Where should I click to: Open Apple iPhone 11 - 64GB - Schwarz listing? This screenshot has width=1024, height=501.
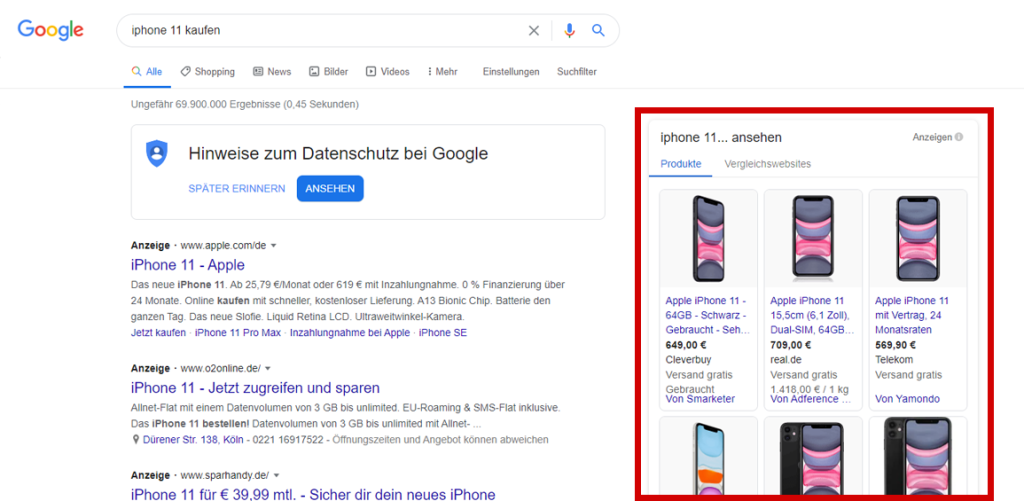tap(707, 315)
